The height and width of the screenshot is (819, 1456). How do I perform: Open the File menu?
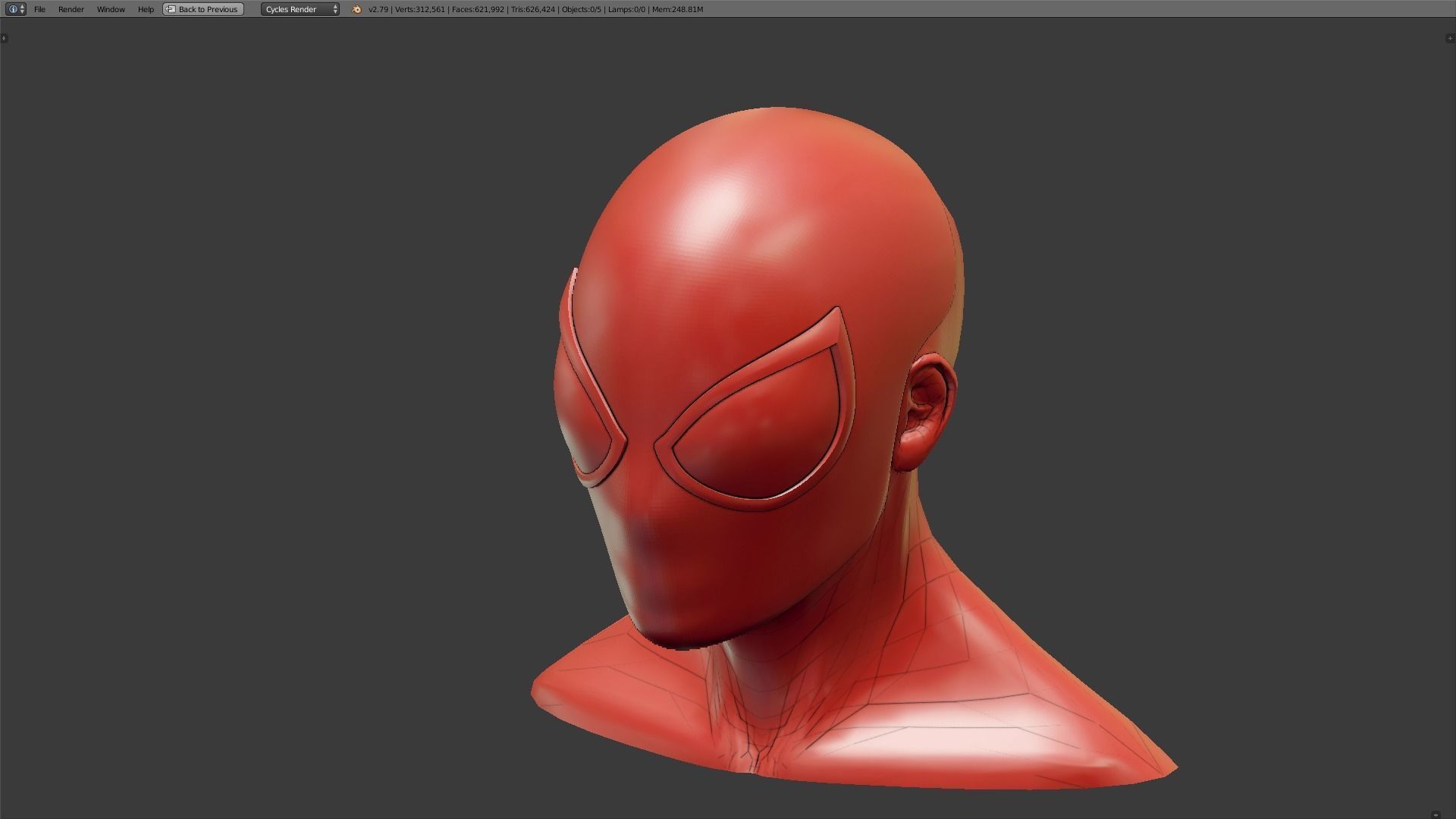(39, 9)
